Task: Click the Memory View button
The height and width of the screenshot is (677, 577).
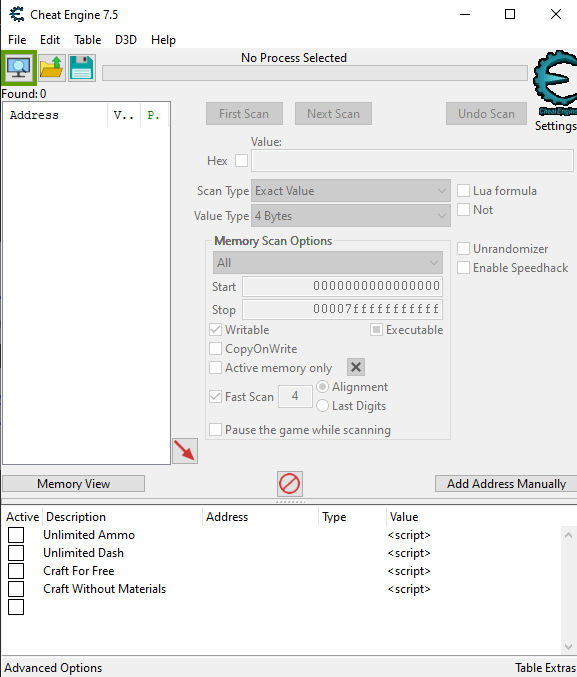Action: tap(73, 484)
